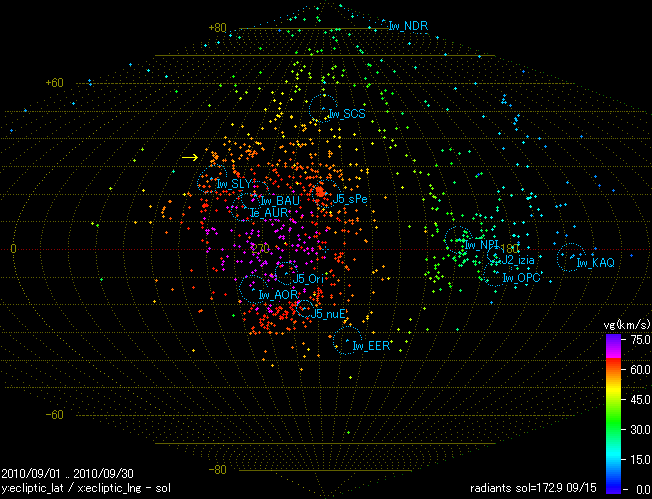
Task: Click the Iw_NPI shower label
Action: point(481,245)
